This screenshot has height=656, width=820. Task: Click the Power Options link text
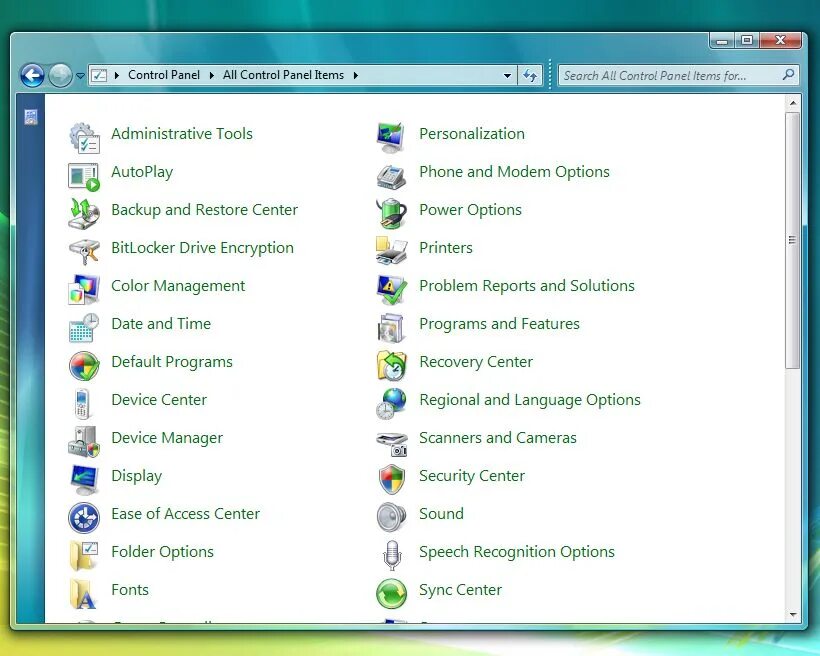click(470, 210)
